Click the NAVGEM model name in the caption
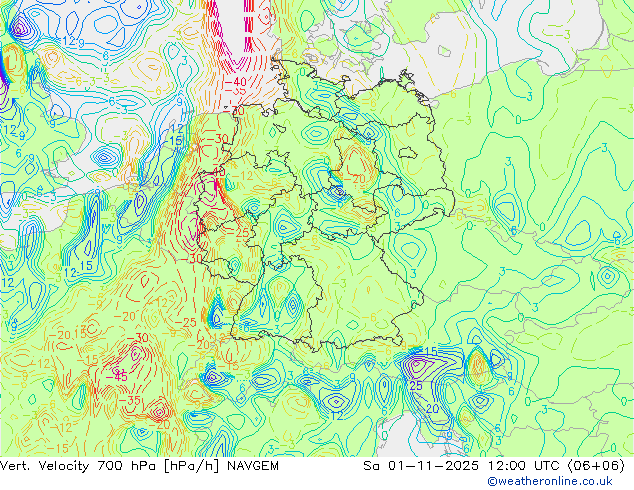This screenshot has height=490, width=634. [253, 466]
